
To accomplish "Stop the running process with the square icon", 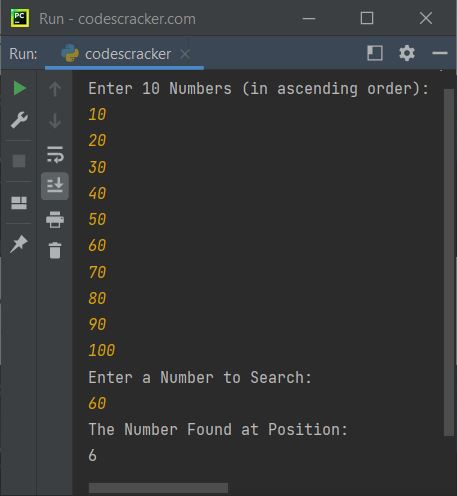I will click(19, 161).
